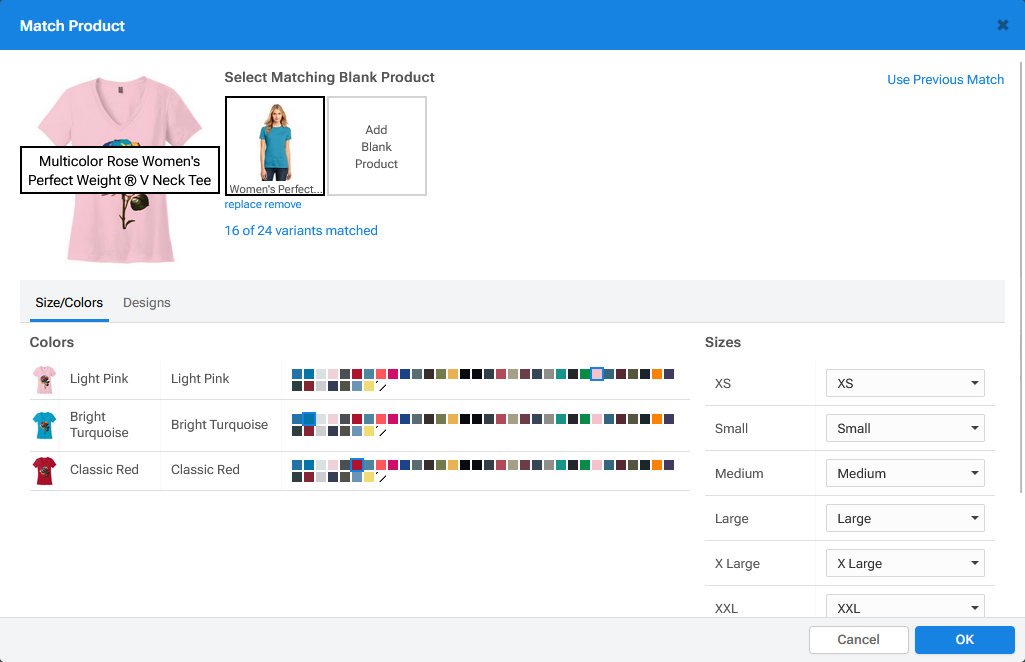Click the Add Blank Product tile
This screenshot has height=662, width=1025.
click(377, 146)
